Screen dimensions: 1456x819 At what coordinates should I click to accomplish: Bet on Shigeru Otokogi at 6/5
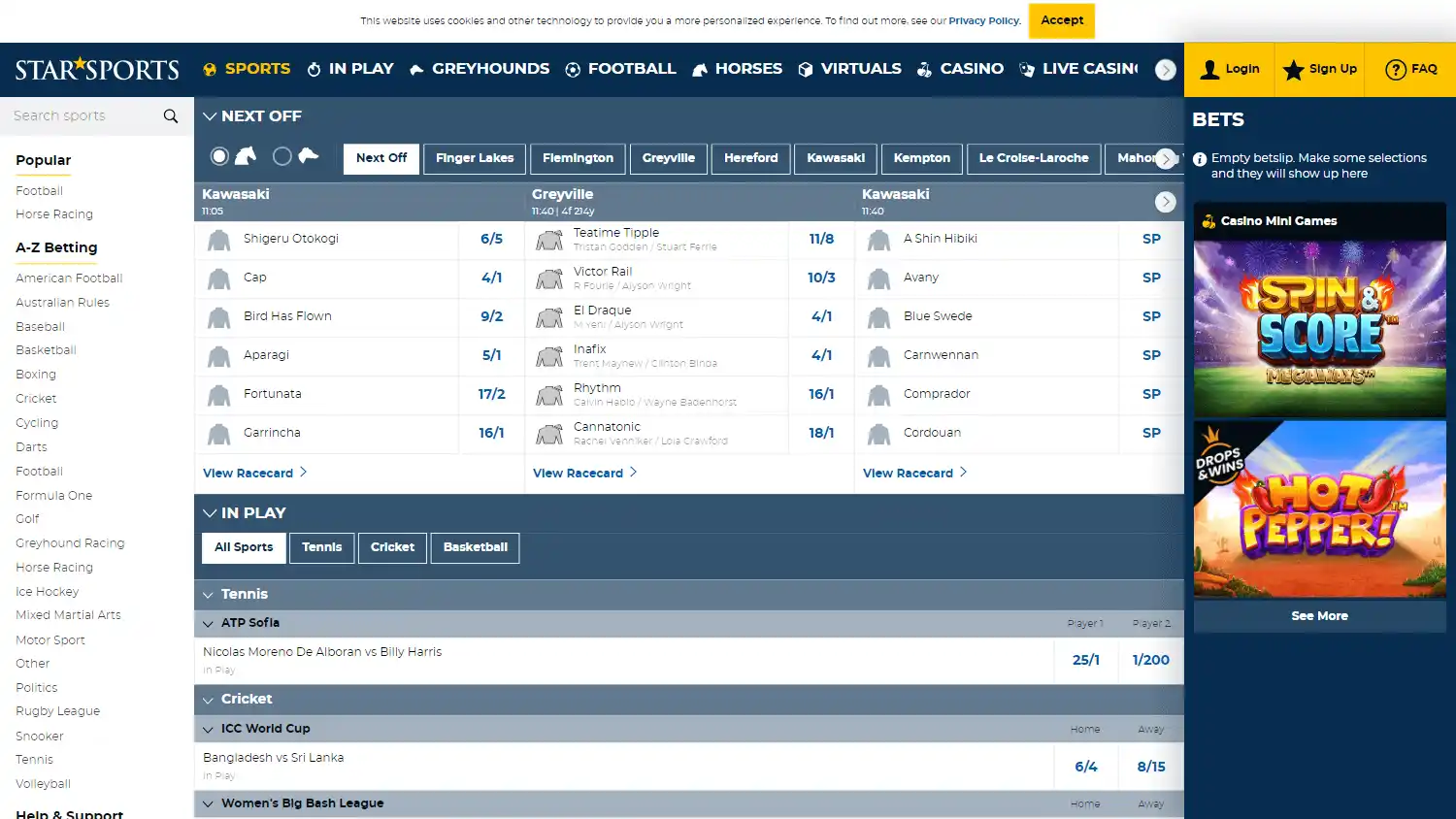(491, 240)
